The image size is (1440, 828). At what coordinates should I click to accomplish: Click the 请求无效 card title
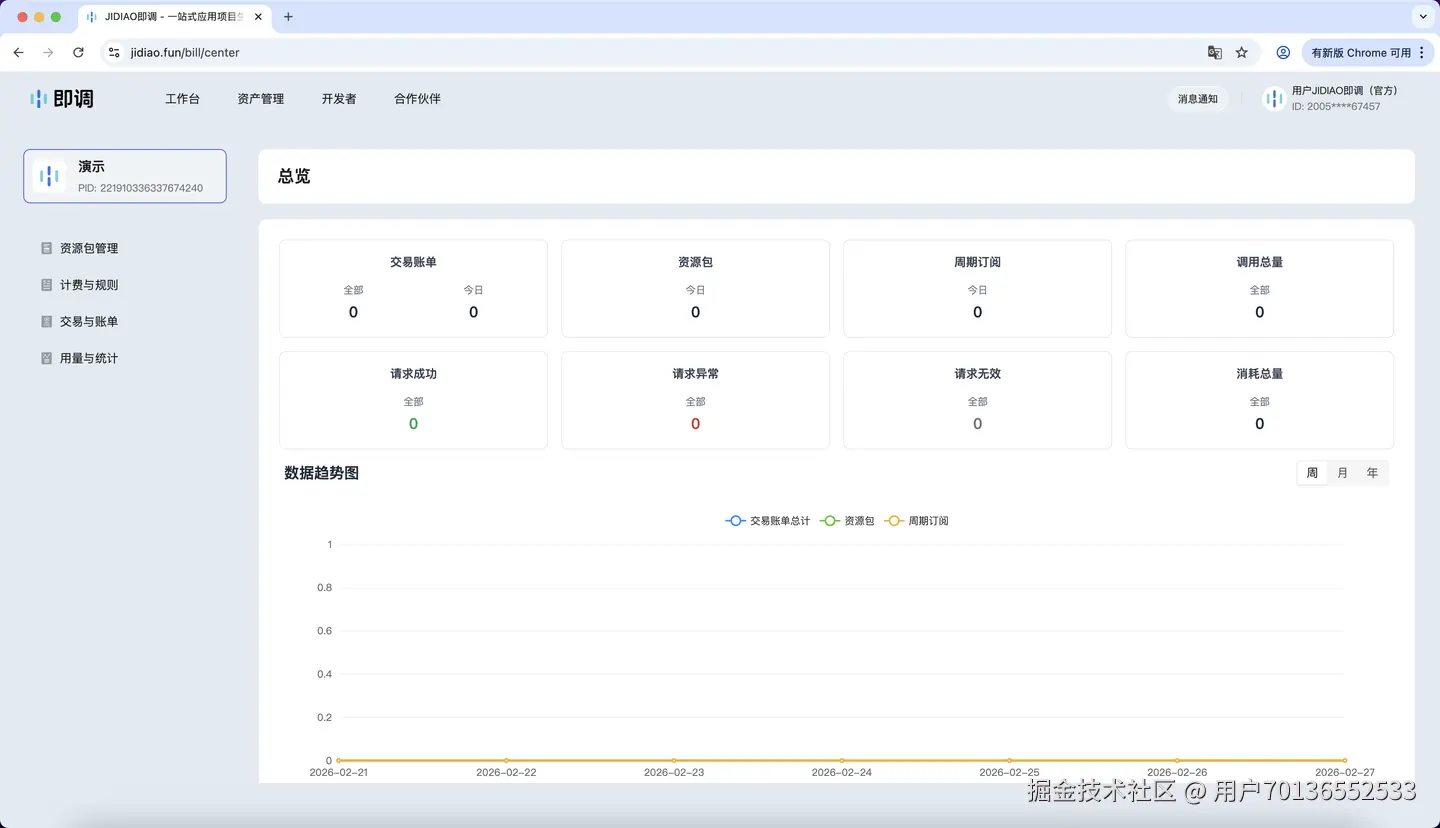(x=977, y=374)
